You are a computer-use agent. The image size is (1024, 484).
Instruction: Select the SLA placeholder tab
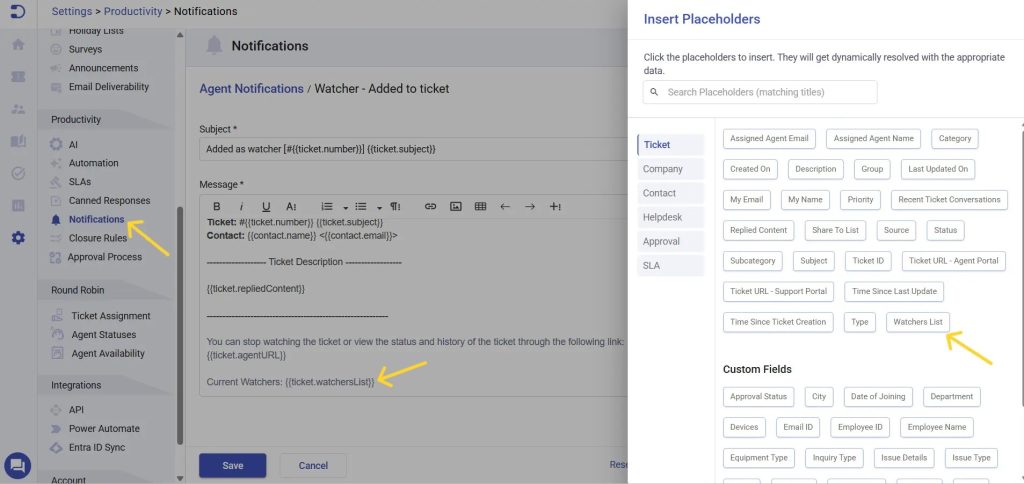coord(671,265)
